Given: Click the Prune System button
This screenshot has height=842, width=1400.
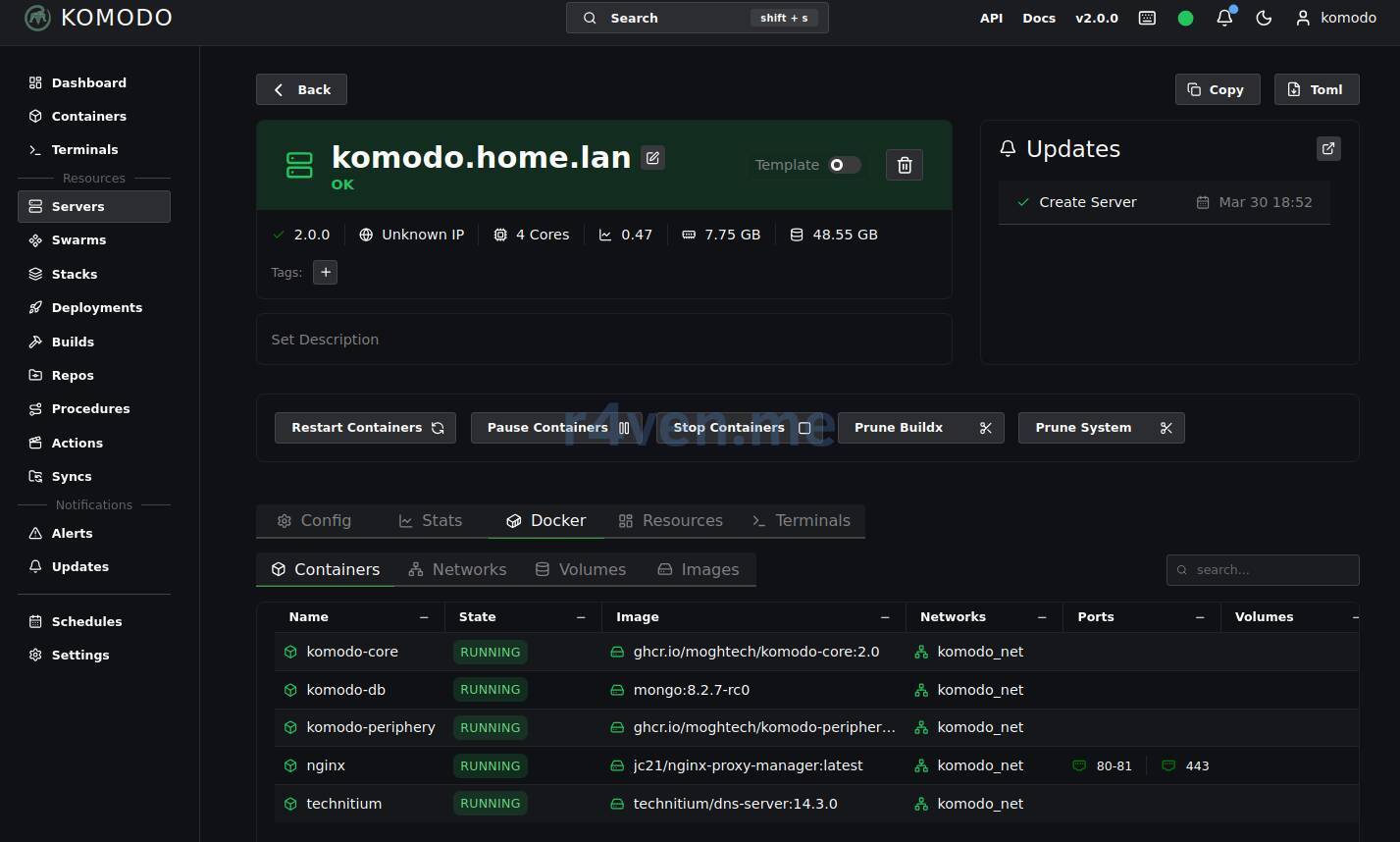Looking at the screenshot, I should pyautogui.click(x=1101, y=428).
